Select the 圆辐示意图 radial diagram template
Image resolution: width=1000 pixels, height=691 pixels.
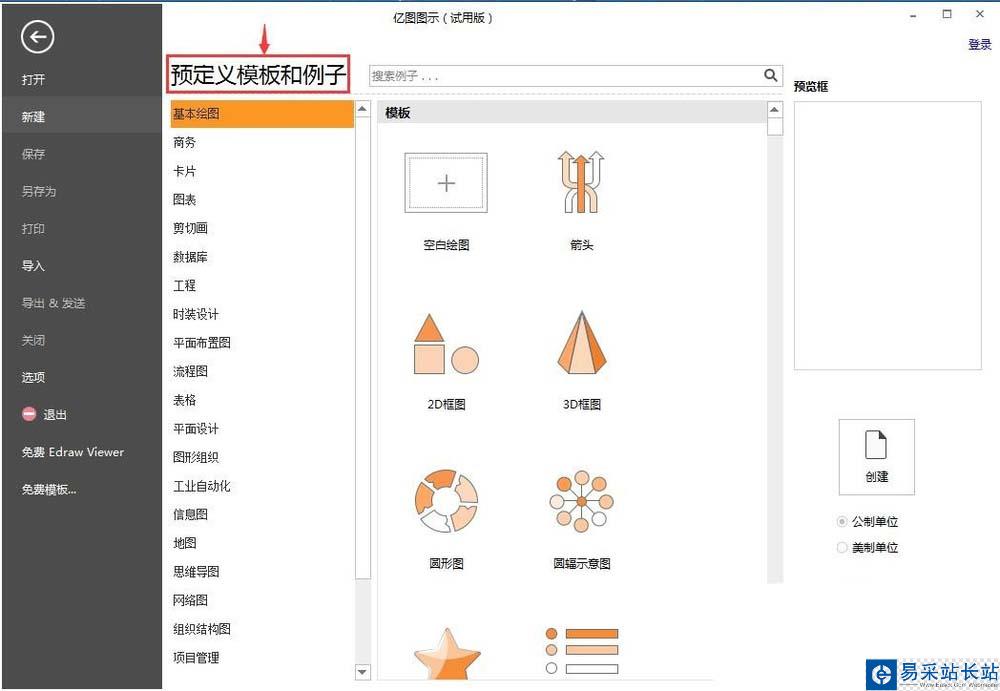pyautogui.click(x=581, y=502)
